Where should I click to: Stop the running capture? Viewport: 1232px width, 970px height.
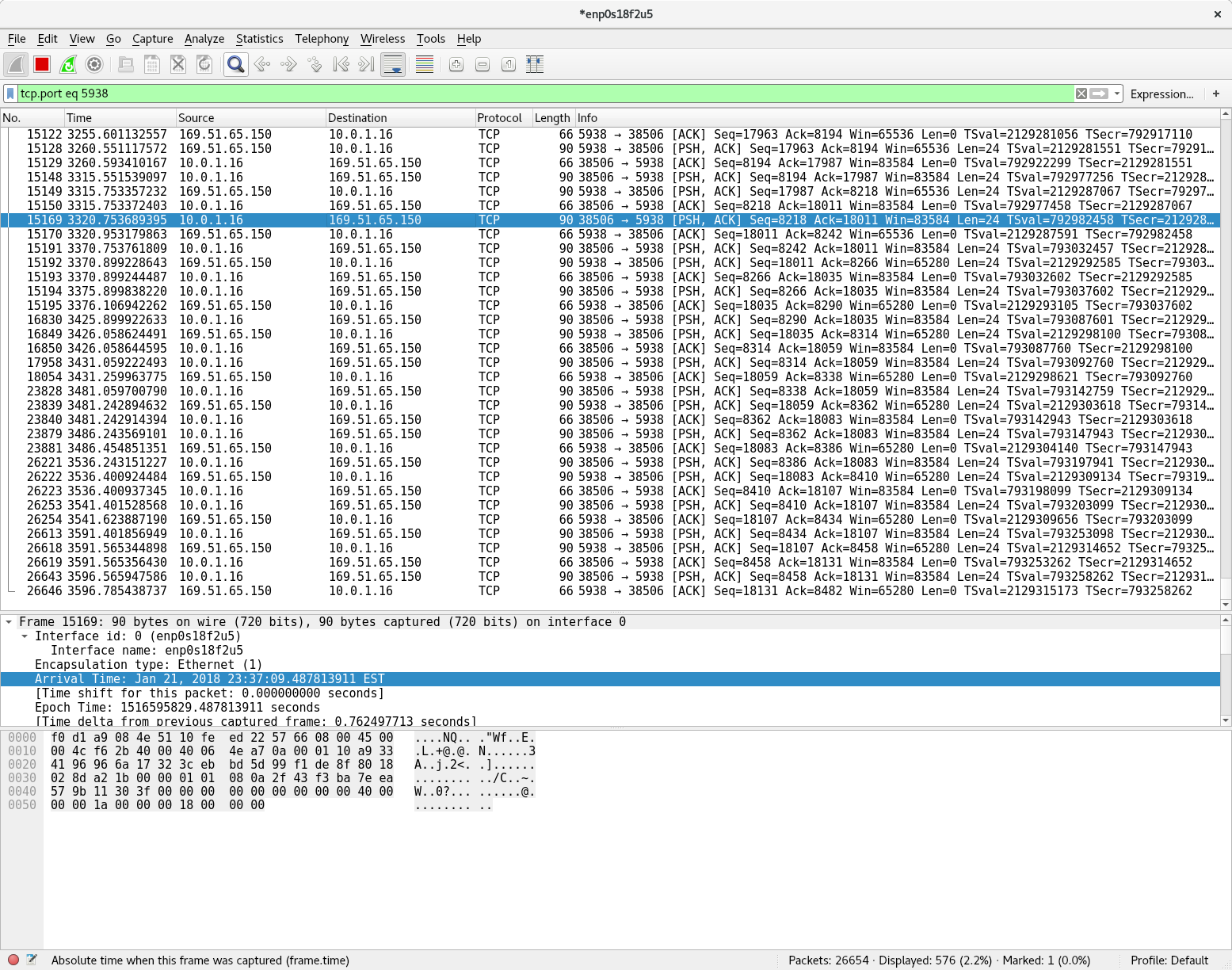point(42,65)
